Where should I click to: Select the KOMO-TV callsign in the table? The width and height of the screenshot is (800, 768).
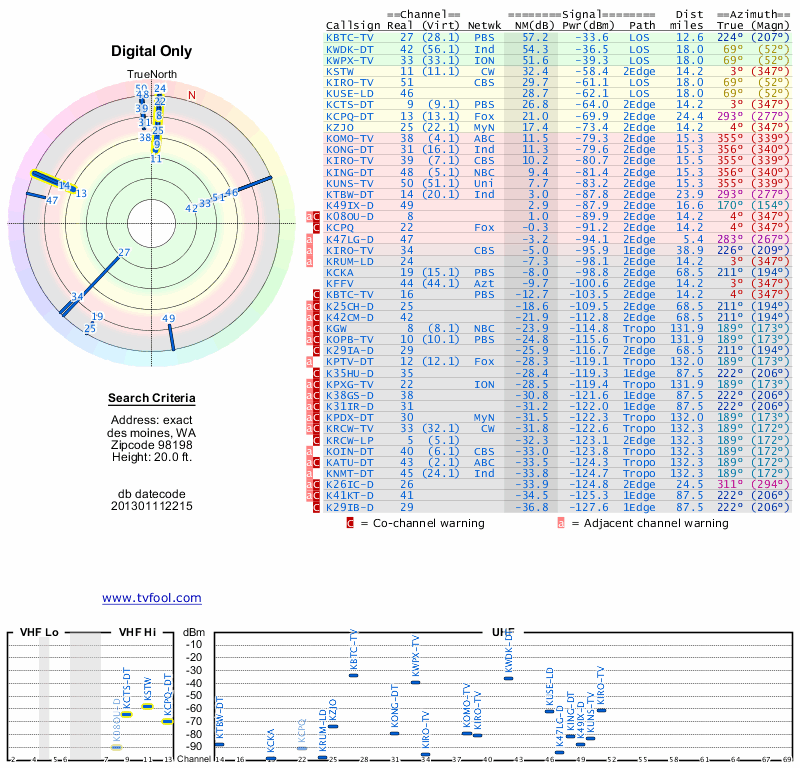[x=350, y=138]
